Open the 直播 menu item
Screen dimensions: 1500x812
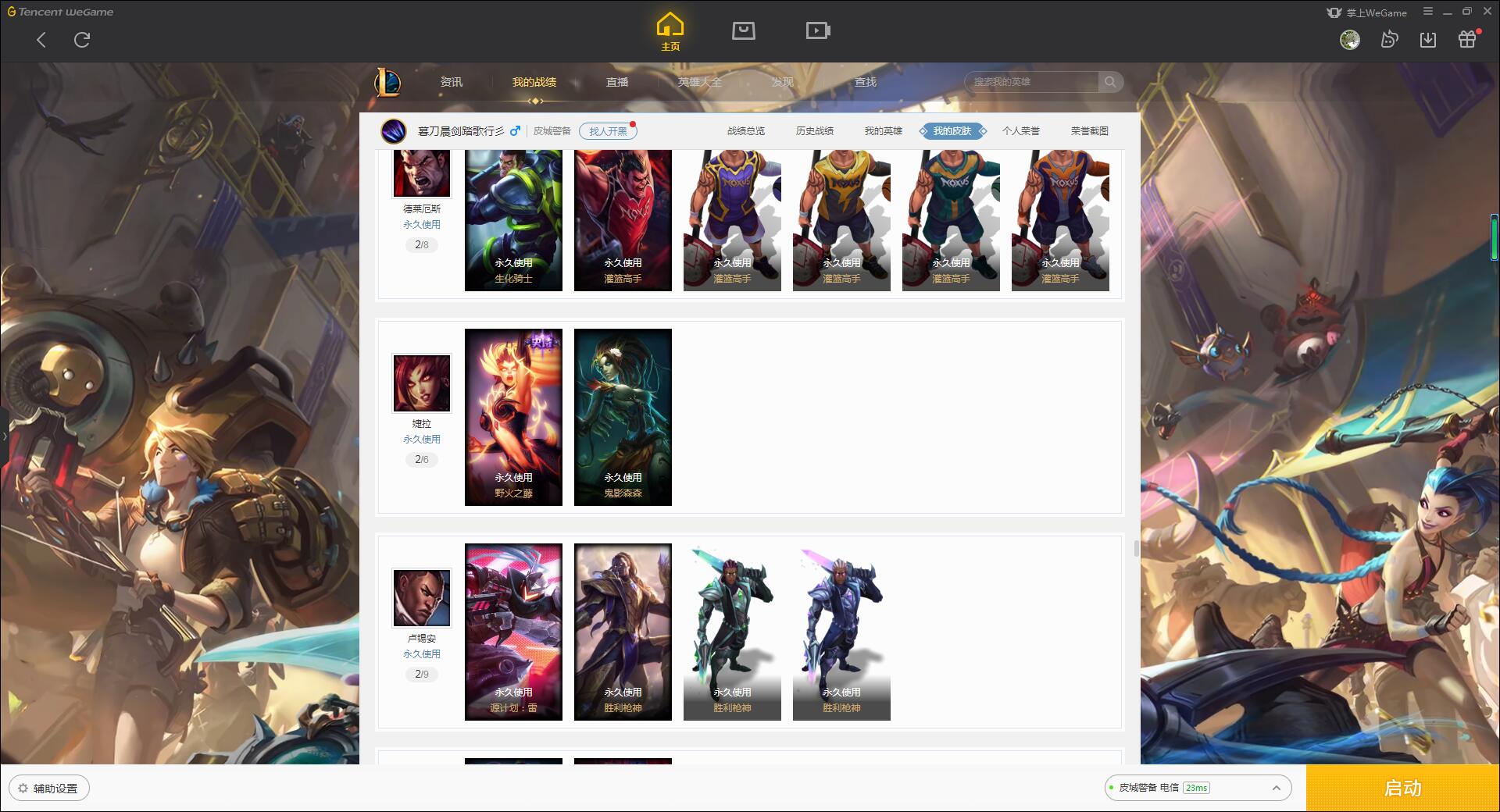pos(617,82)
